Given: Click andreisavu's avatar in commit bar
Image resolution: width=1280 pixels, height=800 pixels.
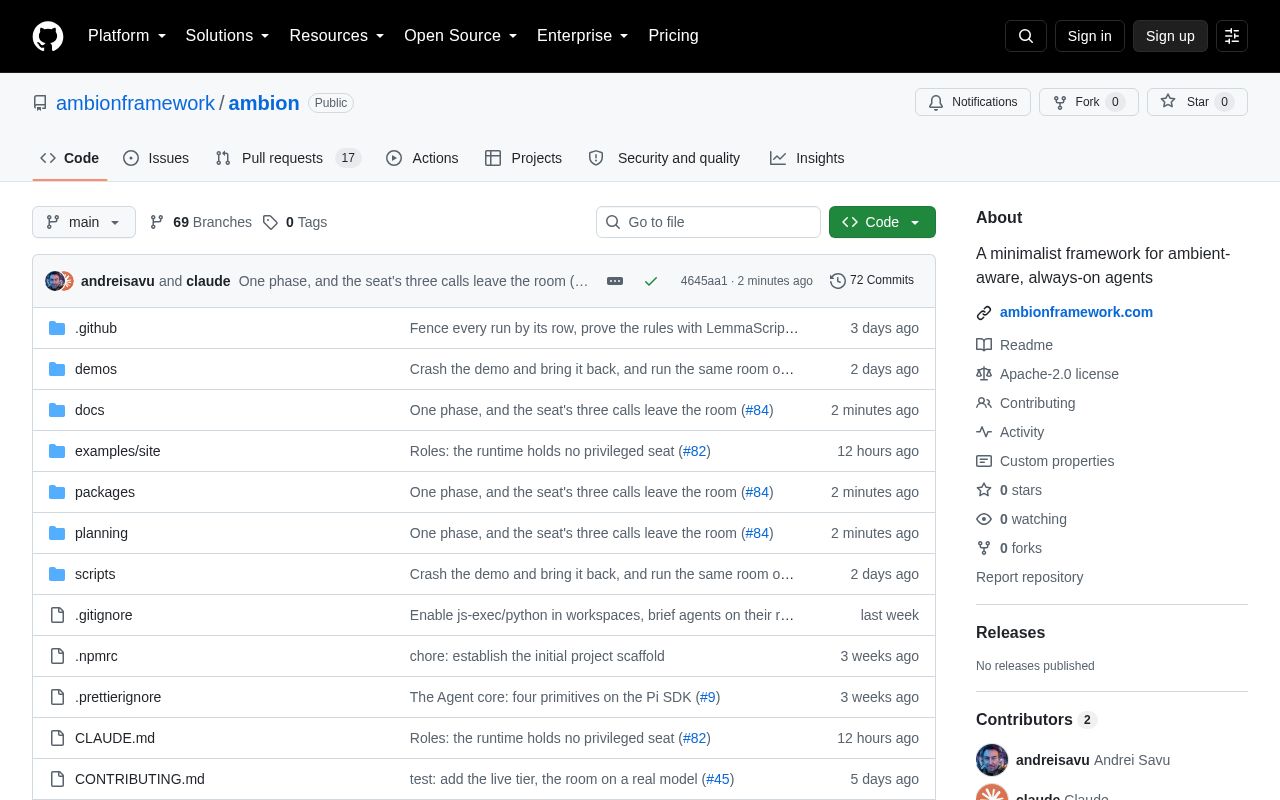Looking at the screenshot, I should coord(54,281).
